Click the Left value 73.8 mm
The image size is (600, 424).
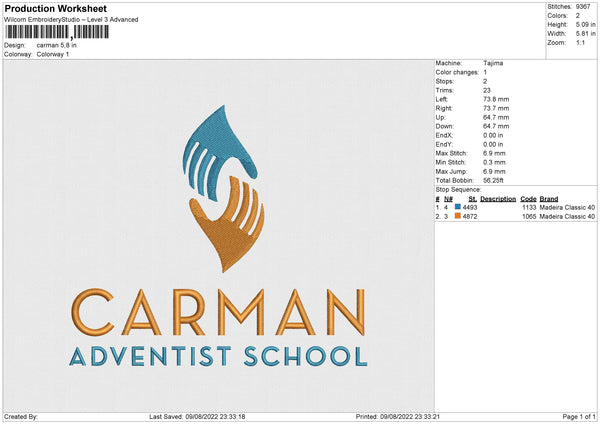coord(496,99)
